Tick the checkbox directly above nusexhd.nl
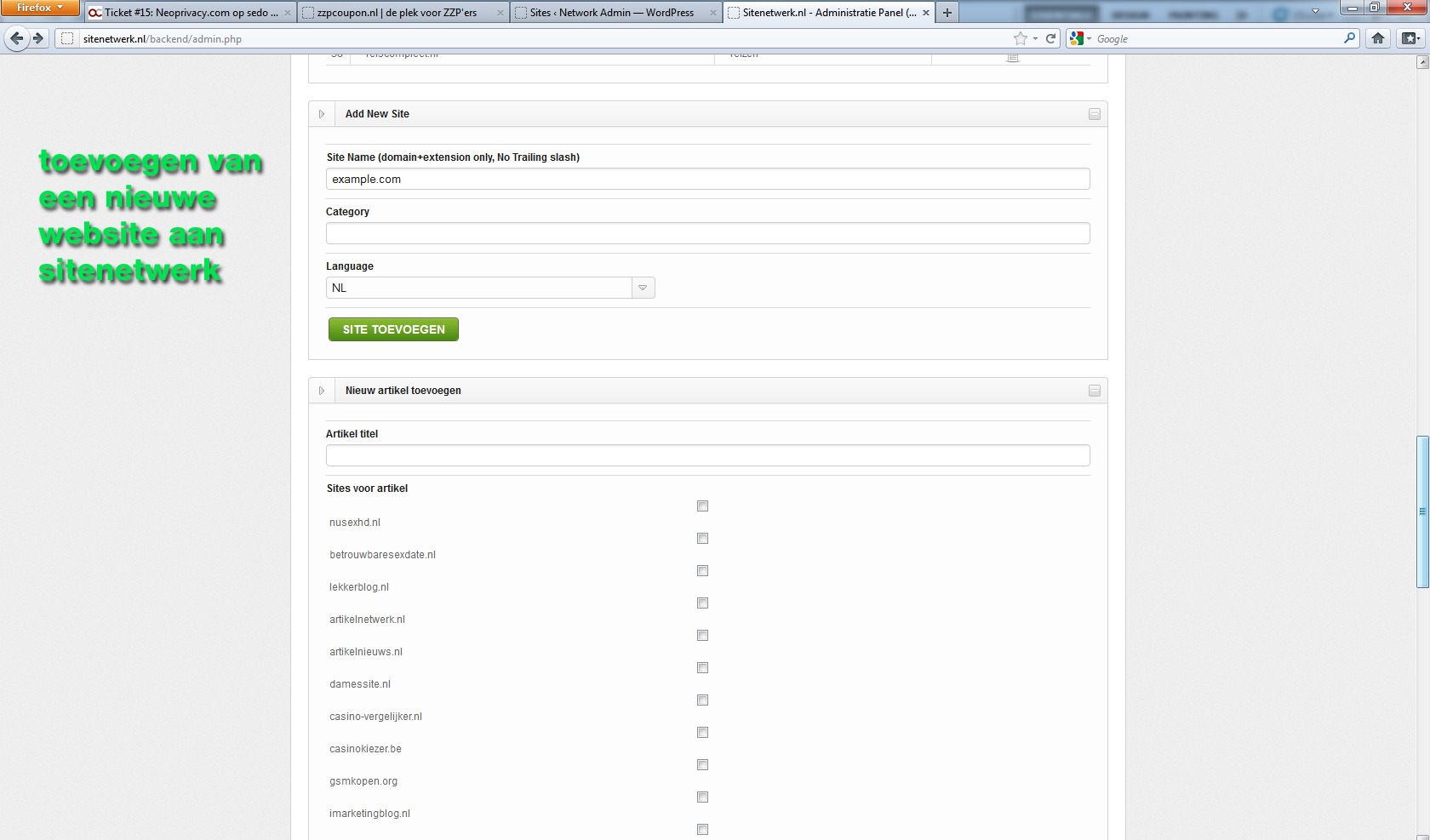 tap(702, 506)
